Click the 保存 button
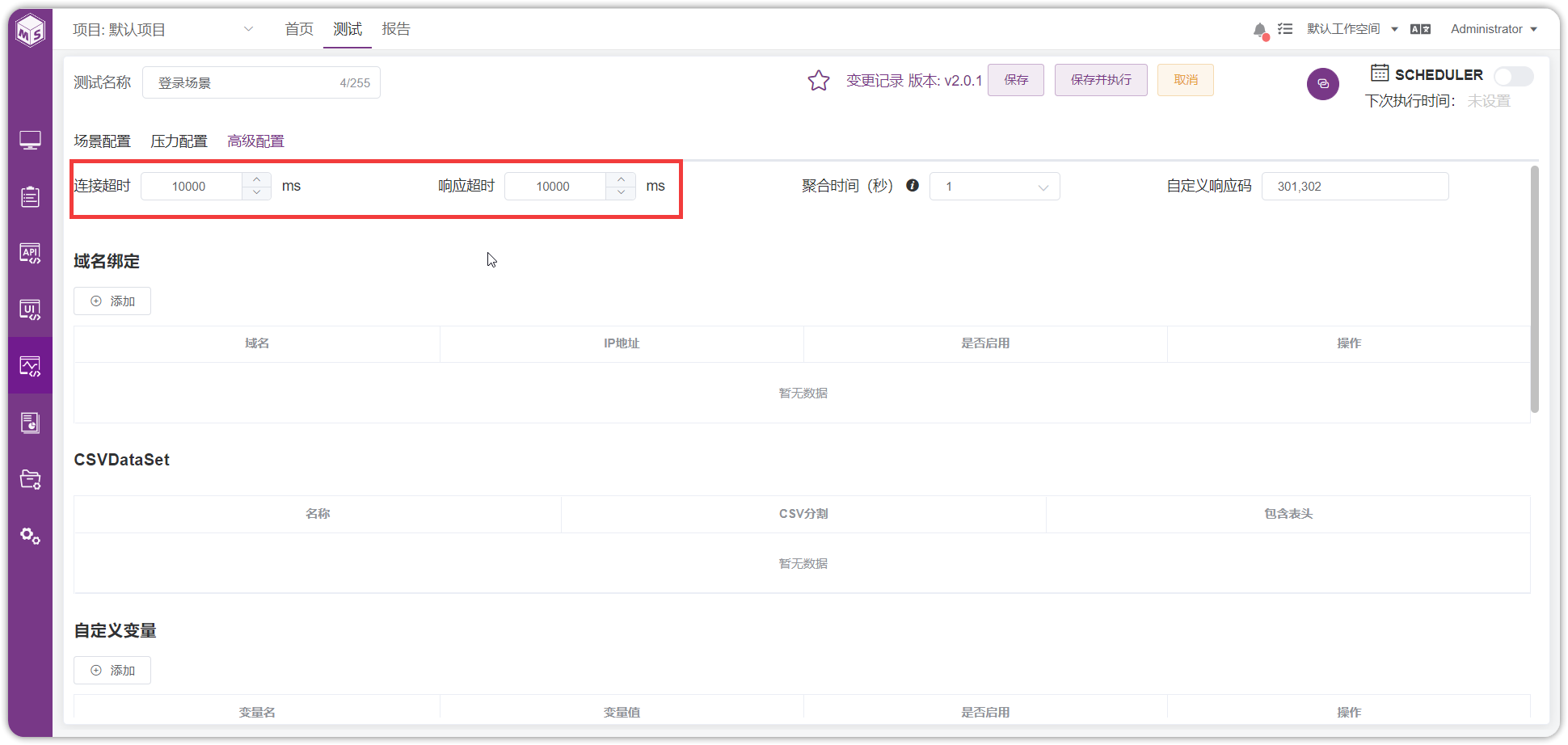1568x745 pixels. pyautogui.click(x=1016, y=80)
